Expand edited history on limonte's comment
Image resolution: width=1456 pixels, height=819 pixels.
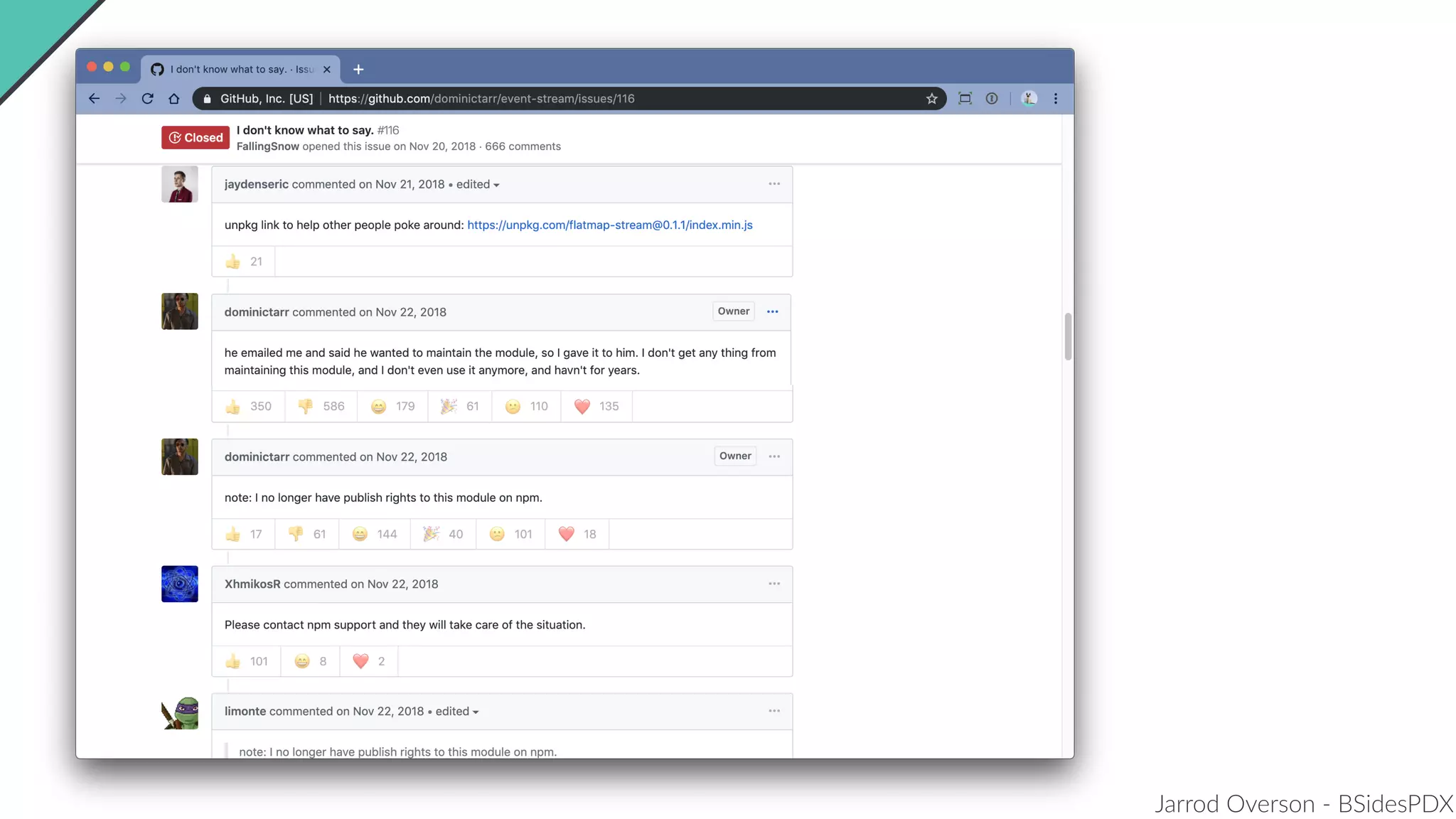[x=457, y=712]
